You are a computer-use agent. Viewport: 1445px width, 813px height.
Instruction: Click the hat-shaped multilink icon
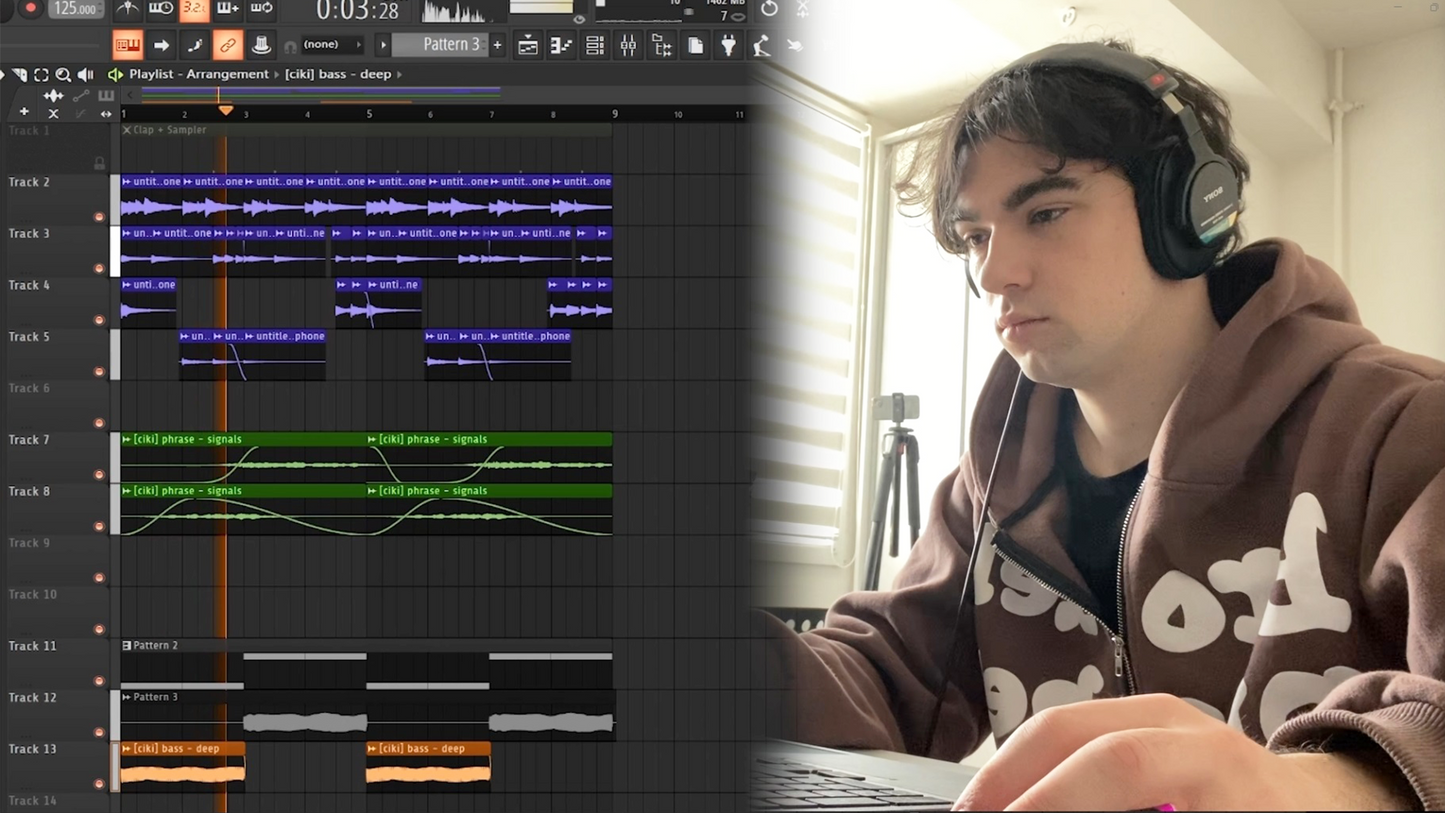(261, 45)
